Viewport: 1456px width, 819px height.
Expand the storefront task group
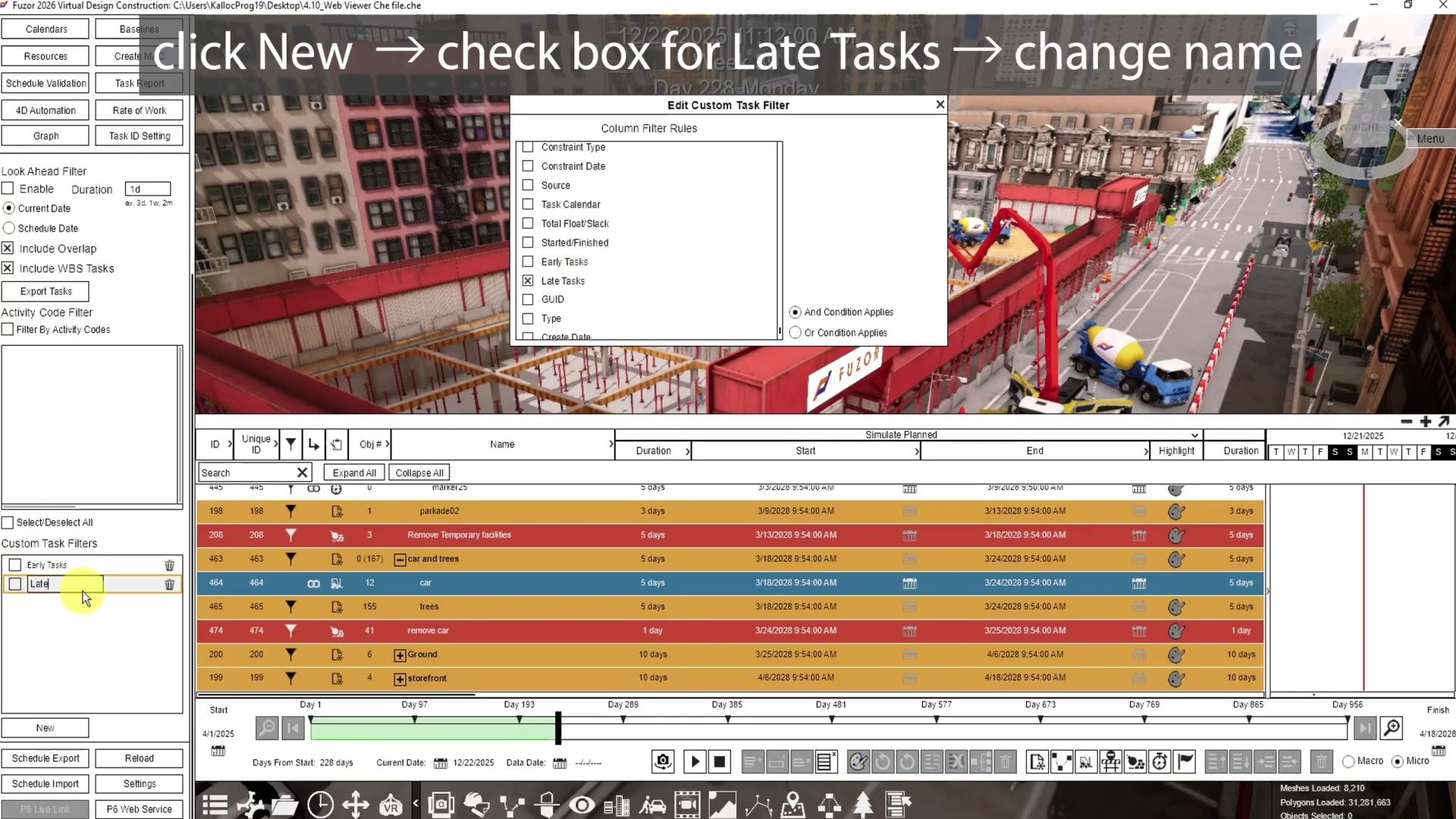[400, 679]
